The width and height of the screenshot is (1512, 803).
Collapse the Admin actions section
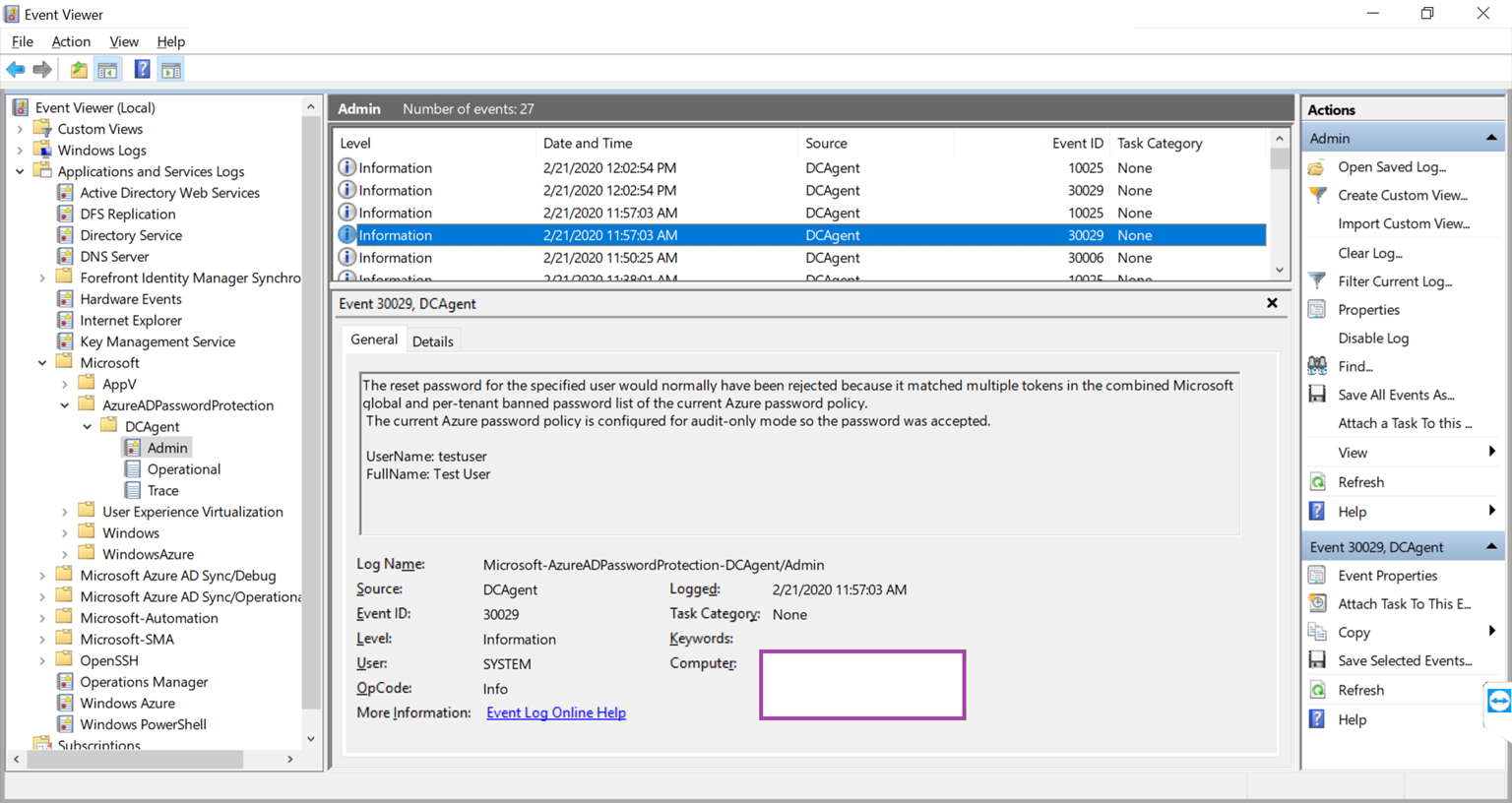coord(1491,138)
